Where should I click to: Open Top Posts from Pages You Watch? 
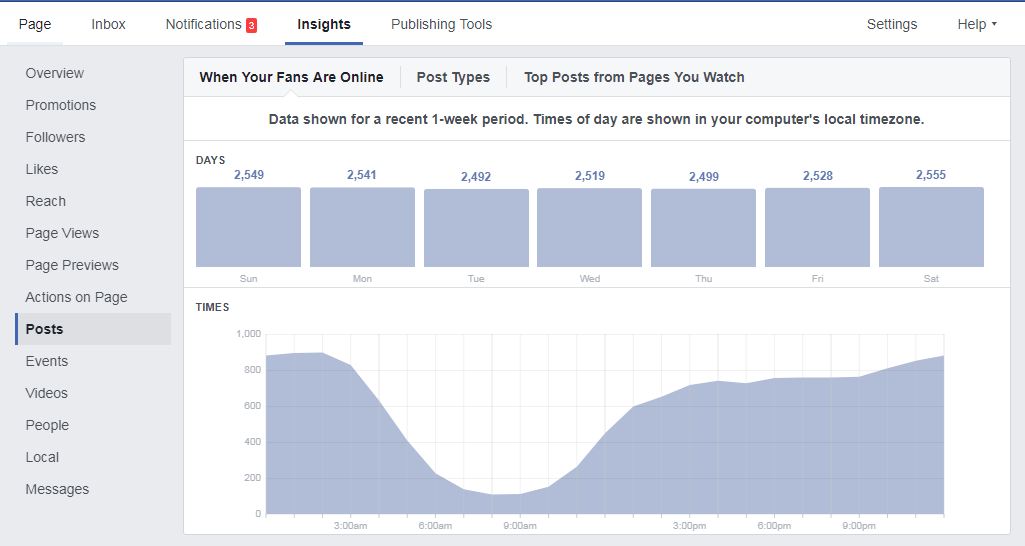click(634, 77)
